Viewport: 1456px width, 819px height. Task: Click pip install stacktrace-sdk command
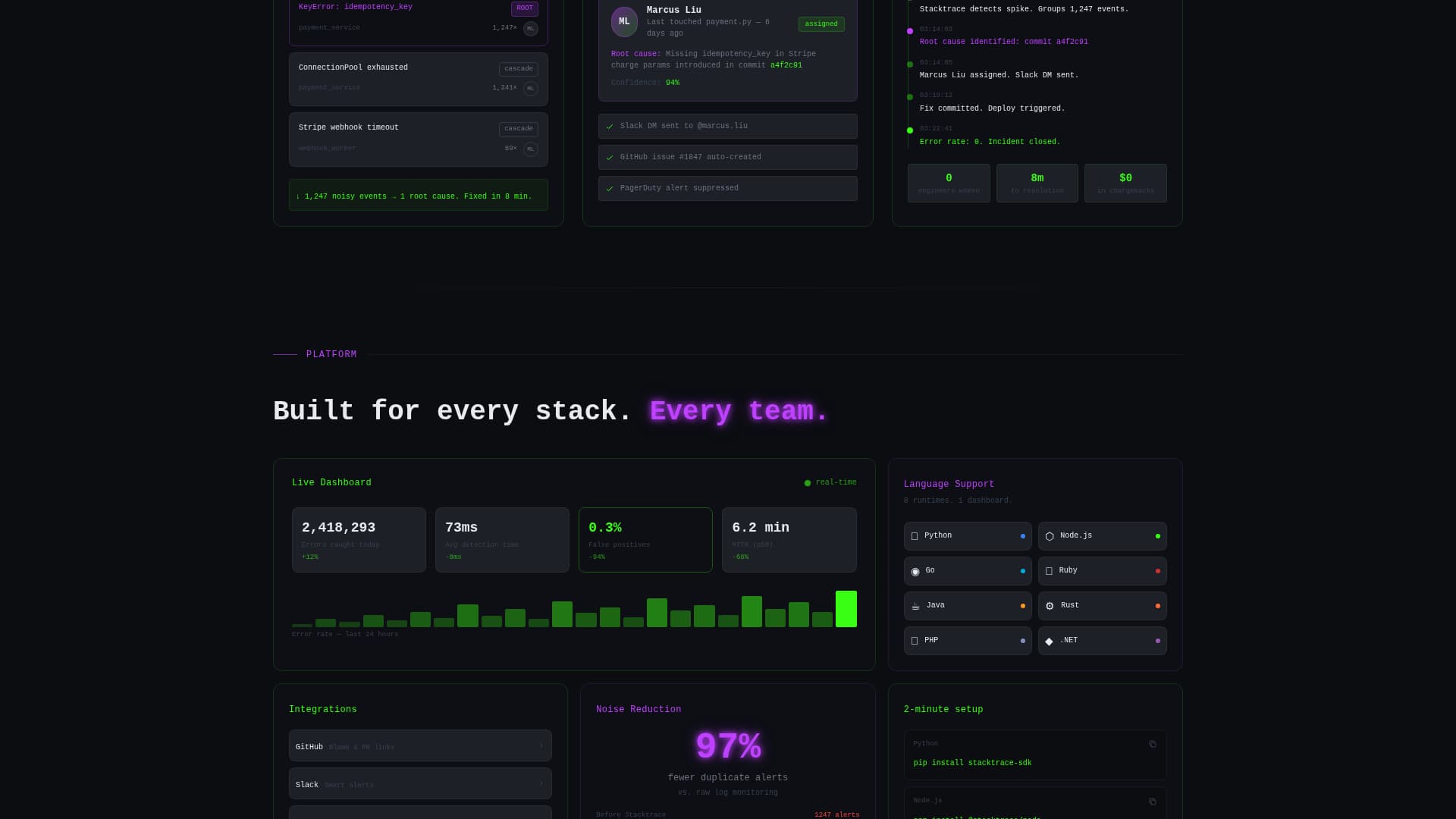click(x=972, y=764)
